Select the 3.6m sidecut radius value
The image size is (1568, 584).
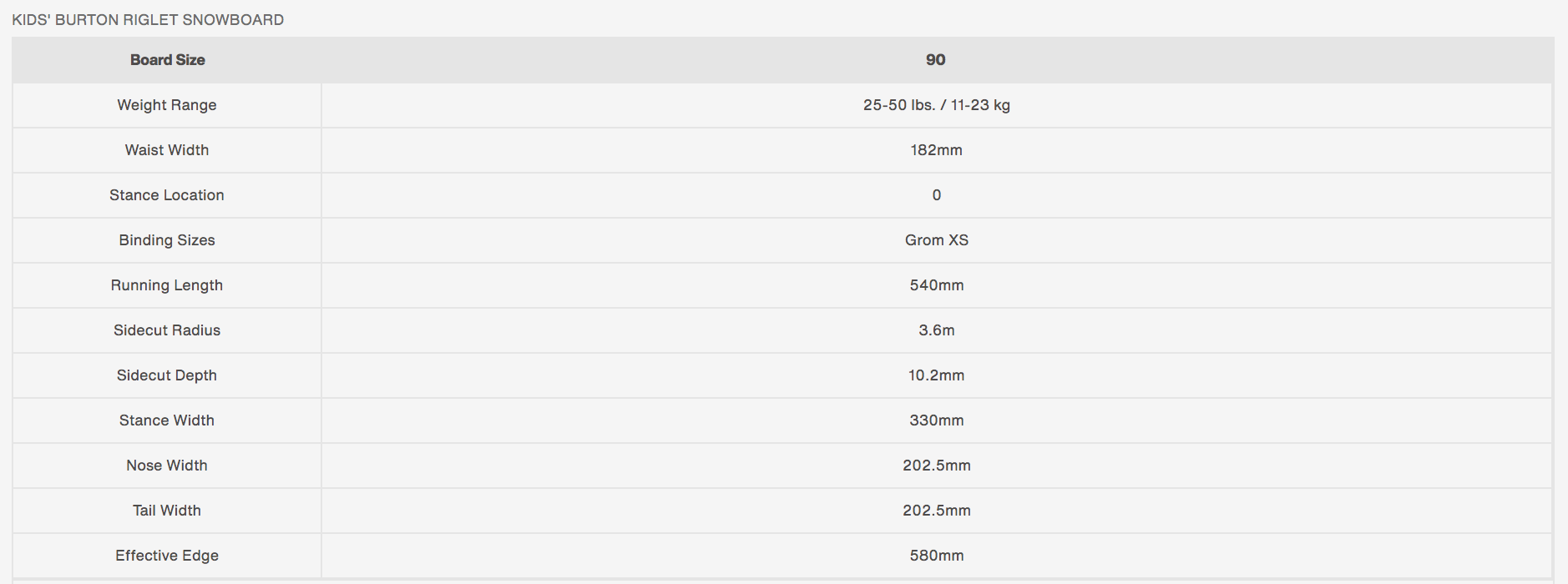(x=936, y=330)
